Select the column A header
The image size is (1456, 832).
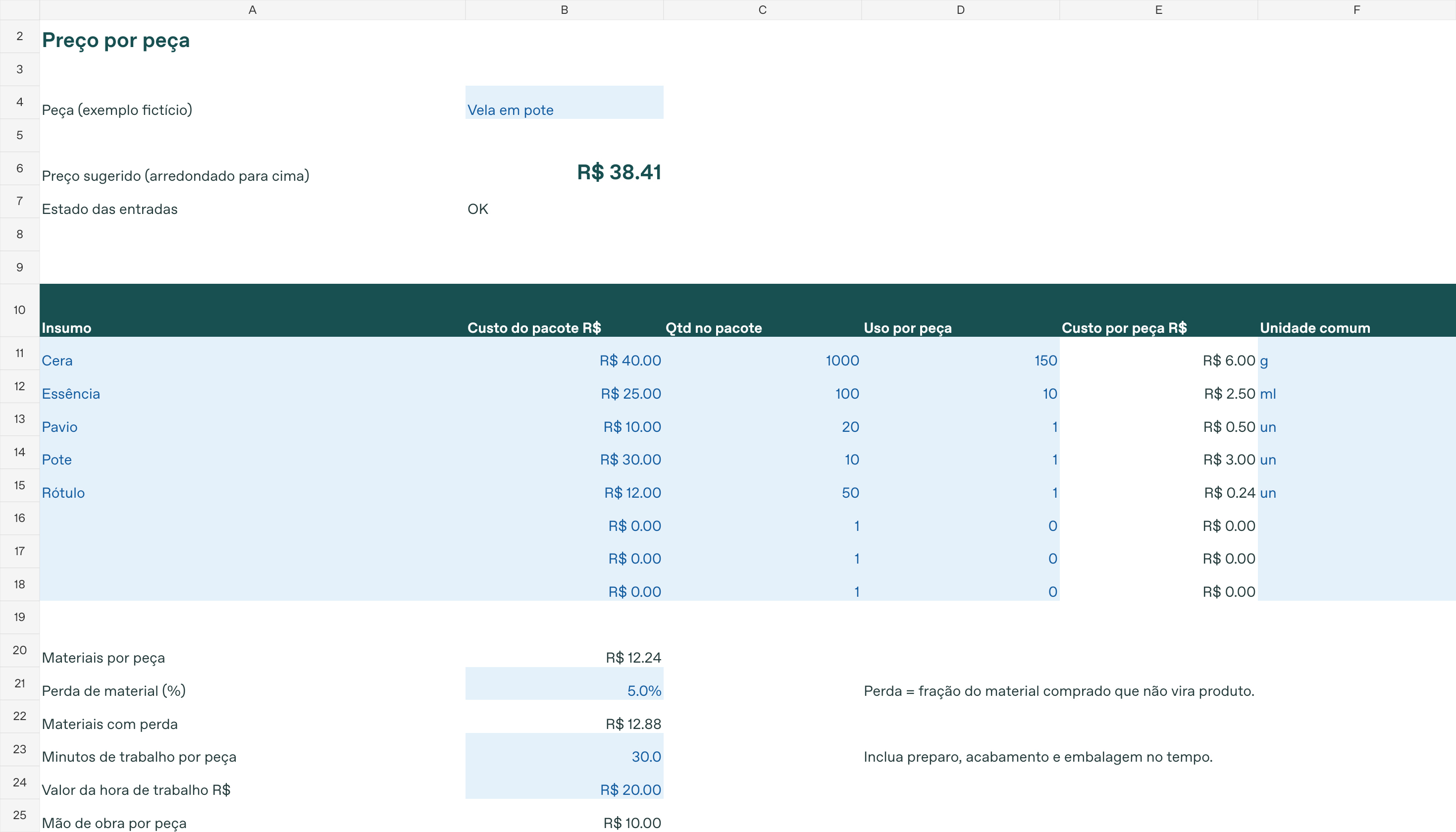click(x=252, y=10)
